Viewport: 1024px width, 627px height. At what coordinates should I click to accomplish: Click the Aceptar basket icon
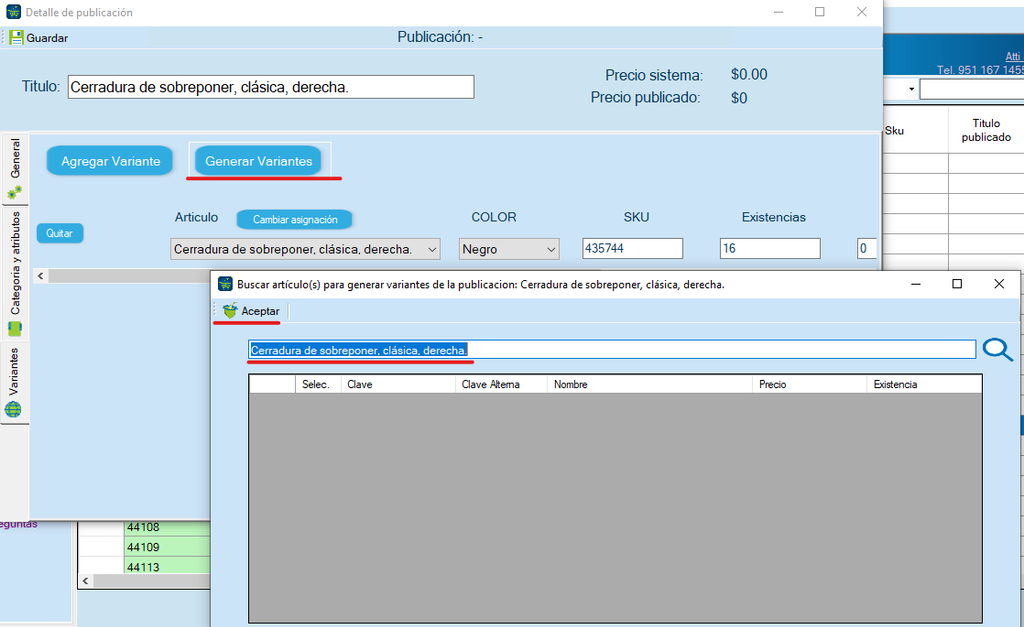[x=230, y=311]
